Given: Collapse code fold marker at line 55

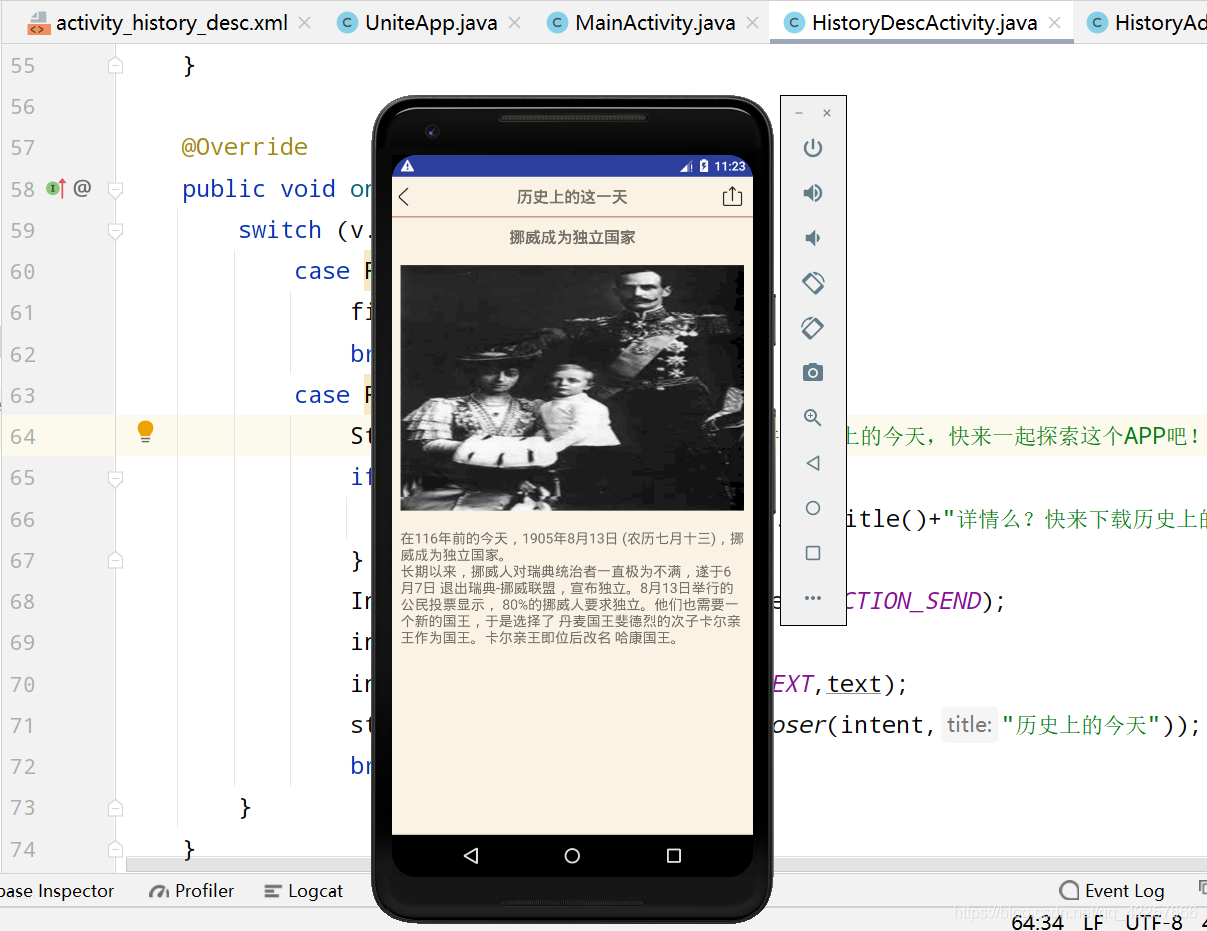Looking at the screenshot, I should [115, 65].
